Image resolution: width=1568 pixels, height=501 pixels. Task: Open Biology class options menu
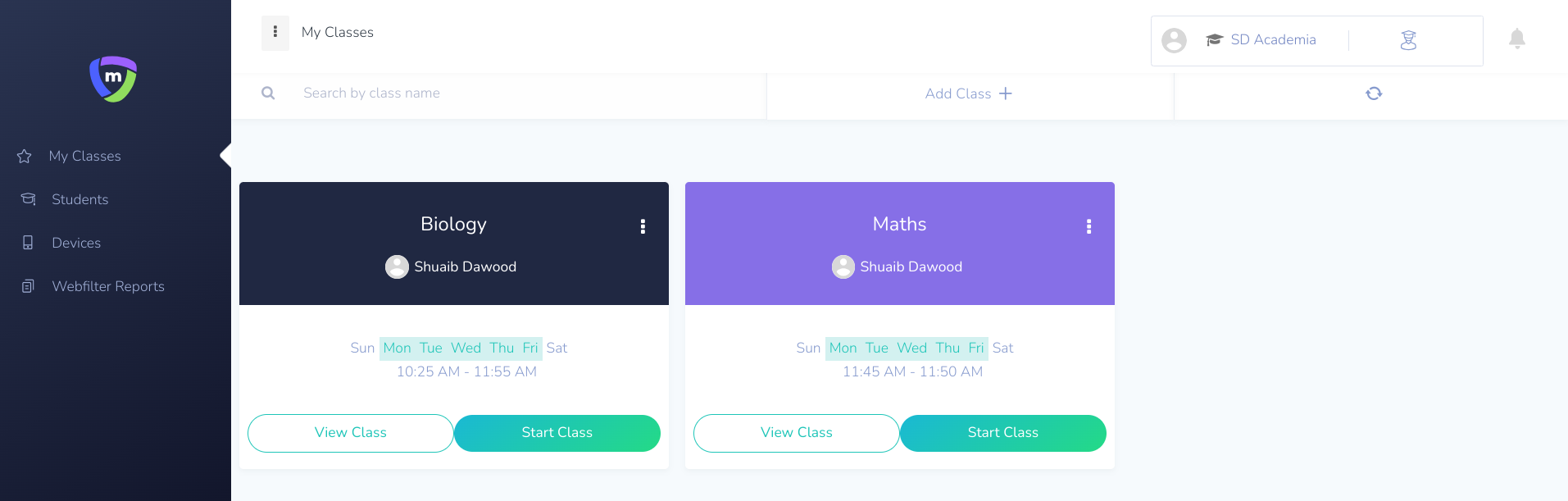643,226
